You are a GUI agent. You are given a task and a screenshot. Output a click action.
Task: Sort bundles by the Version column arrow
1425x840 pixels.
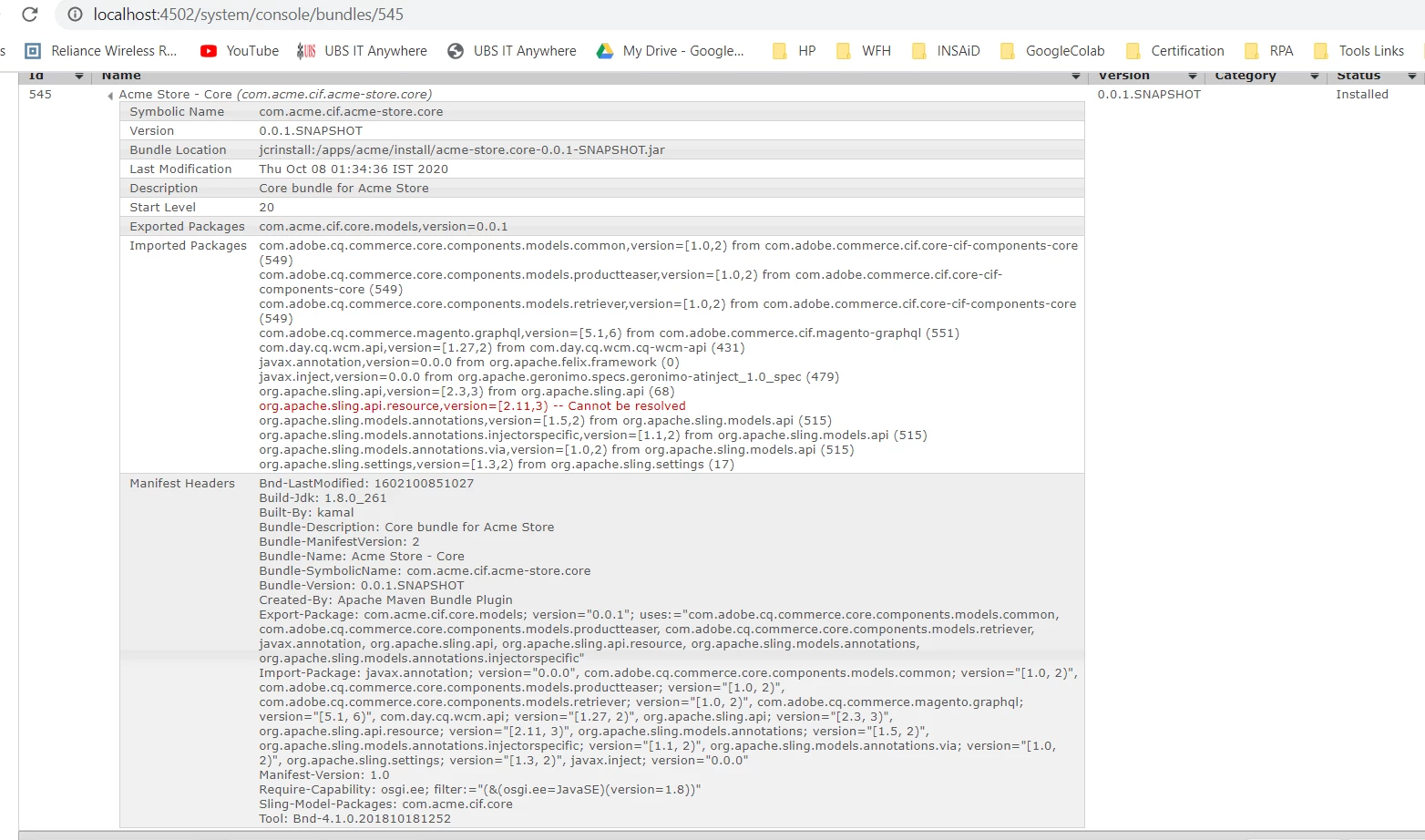point(1193,76)
